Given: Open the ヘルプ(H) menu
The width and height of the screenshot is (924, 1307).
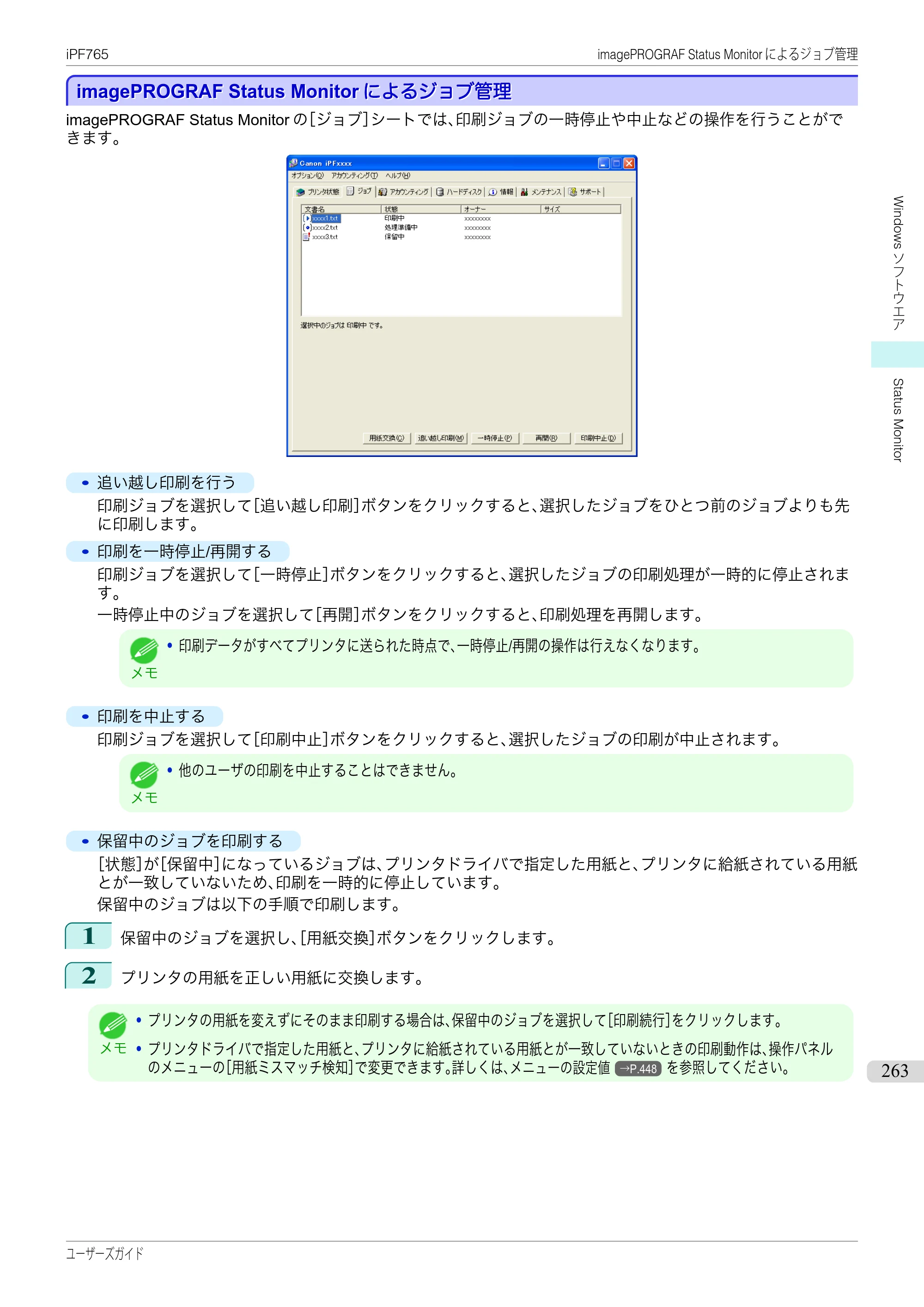Looking at the screenshot, I should point(397,176).
